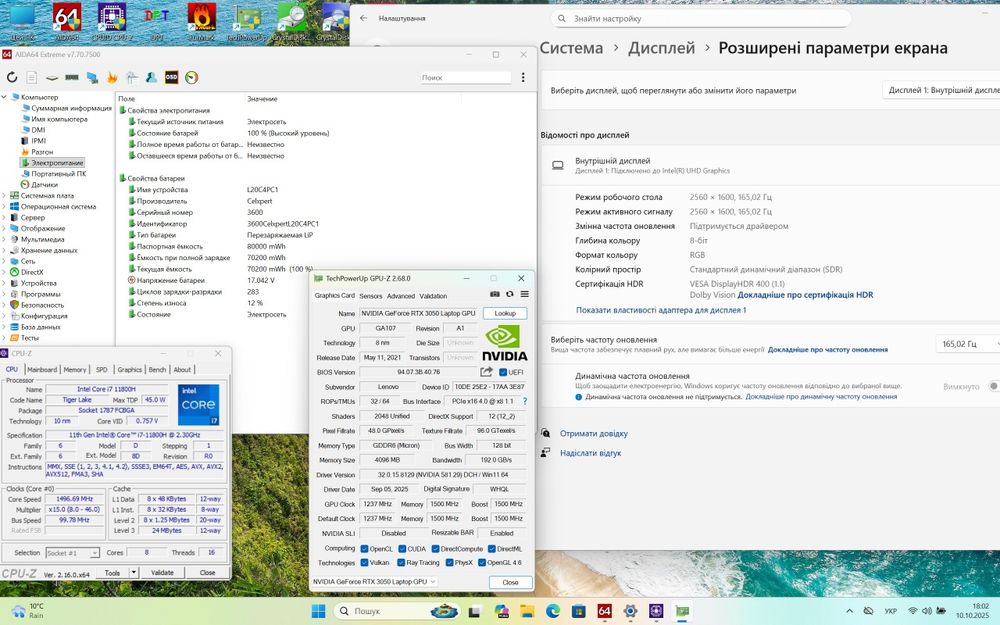Open the GPU selection dropdown in GPU-Z

(x=374, y=582)
